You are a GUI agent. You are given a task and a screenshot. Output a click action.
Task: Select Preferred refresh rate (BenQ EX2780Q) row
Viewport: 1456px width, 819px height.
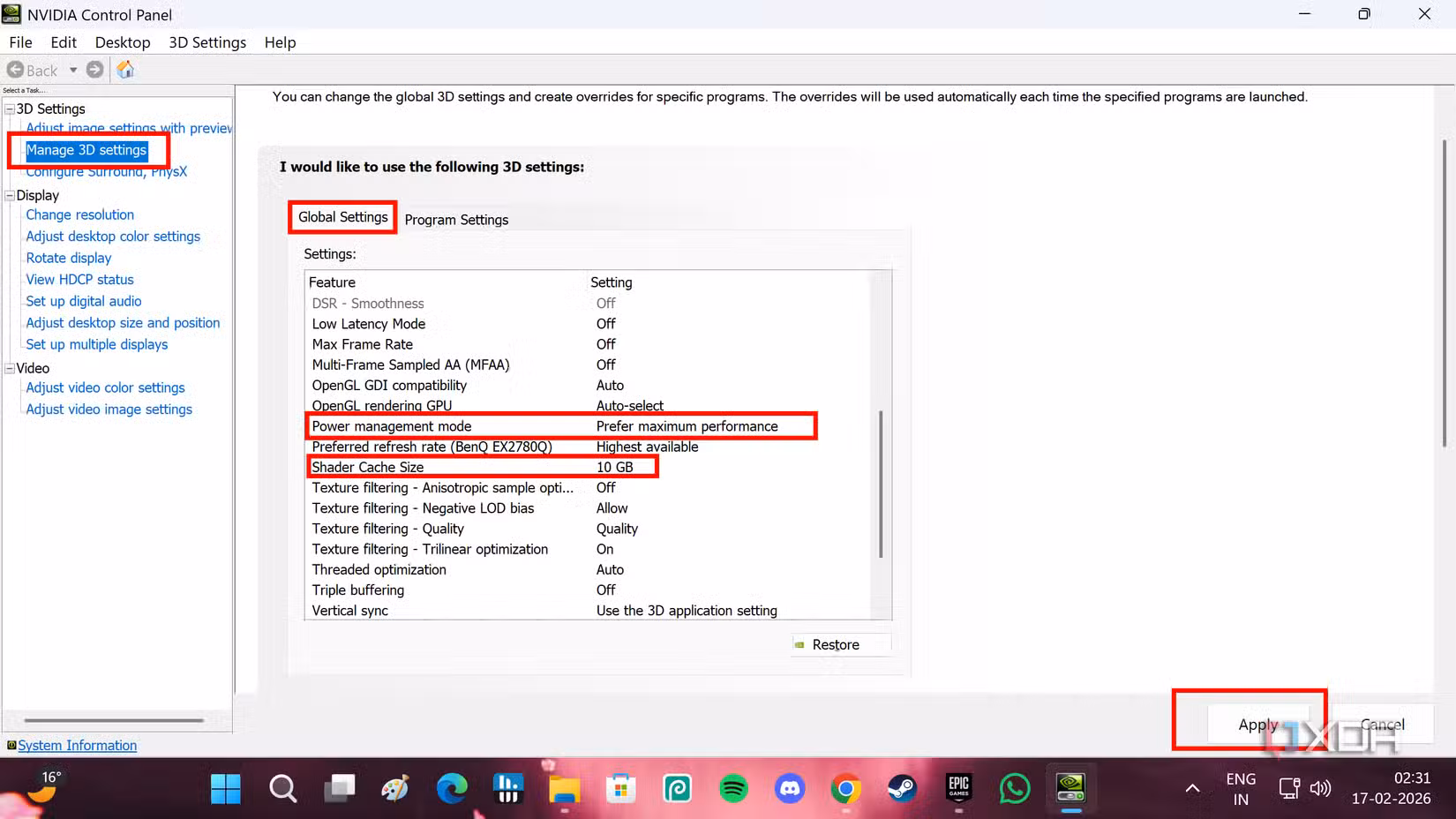587,447
